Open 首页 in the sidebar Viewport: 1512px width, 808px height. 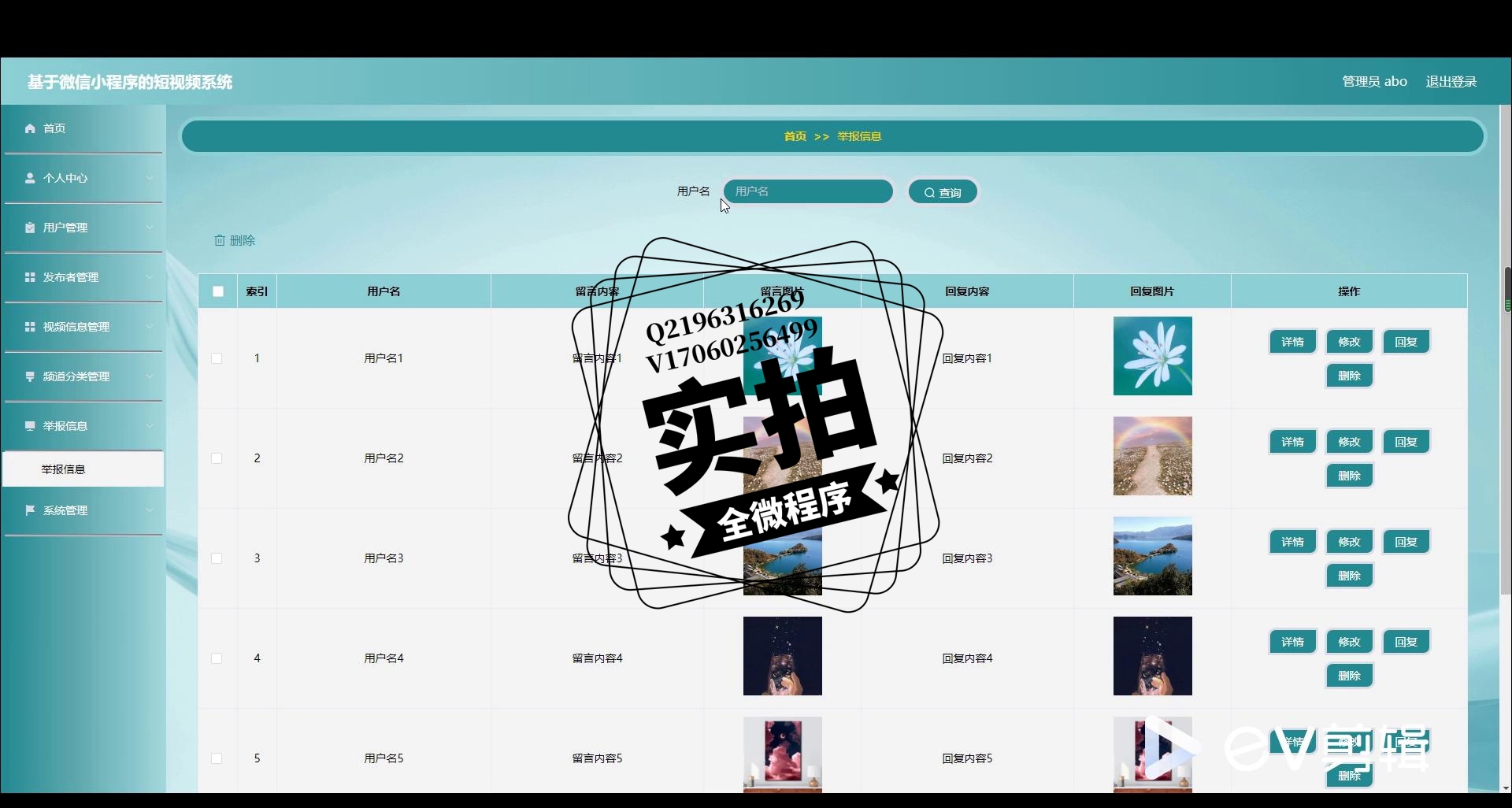pyautogui.click(x=83, y=128)
